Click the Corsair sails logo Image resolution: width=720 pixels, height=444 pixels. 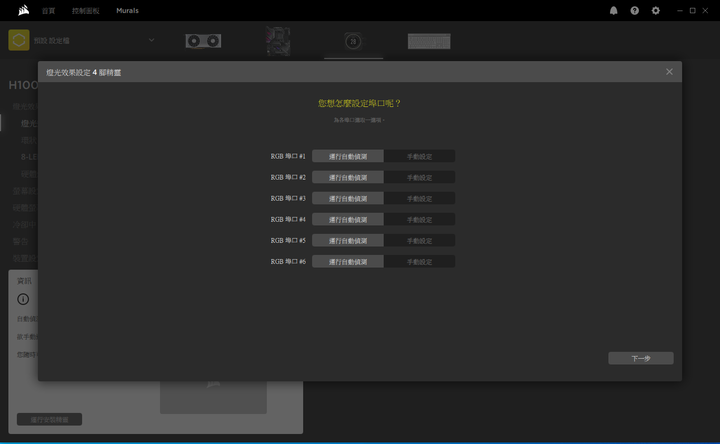pyautogui.click(x=23, y=10)
